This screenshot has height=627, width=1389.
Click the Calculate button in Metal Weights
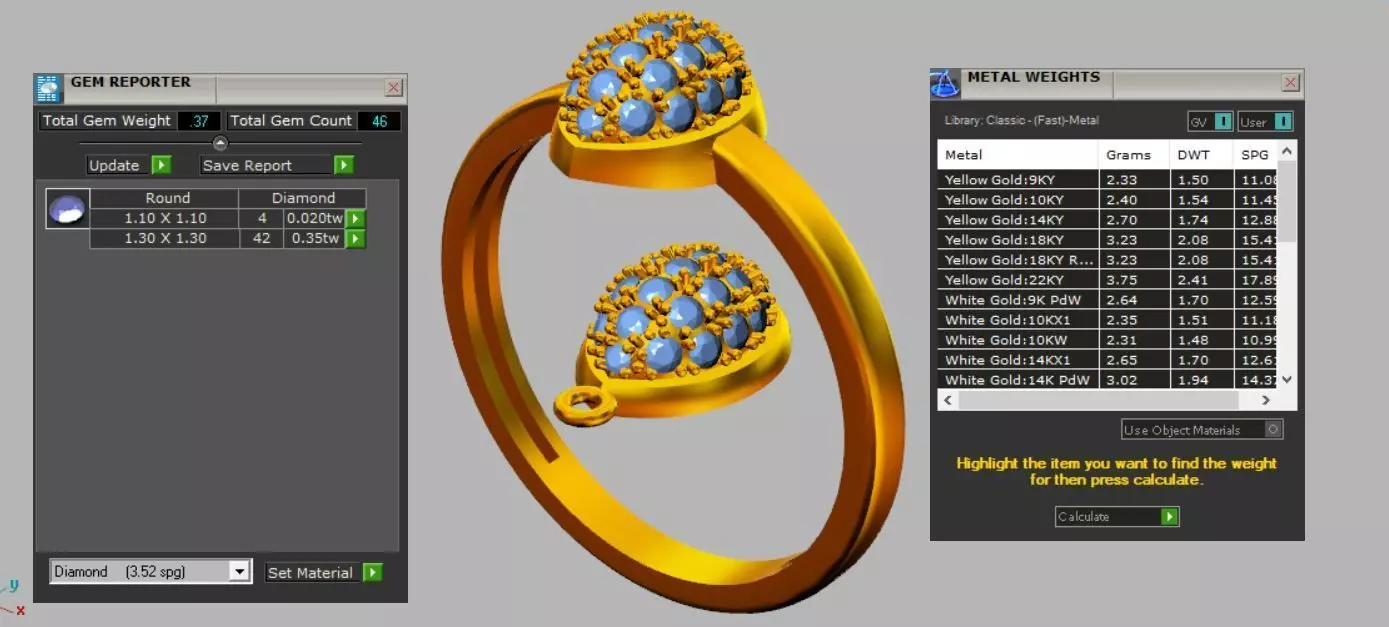[x=1117, y=517]
